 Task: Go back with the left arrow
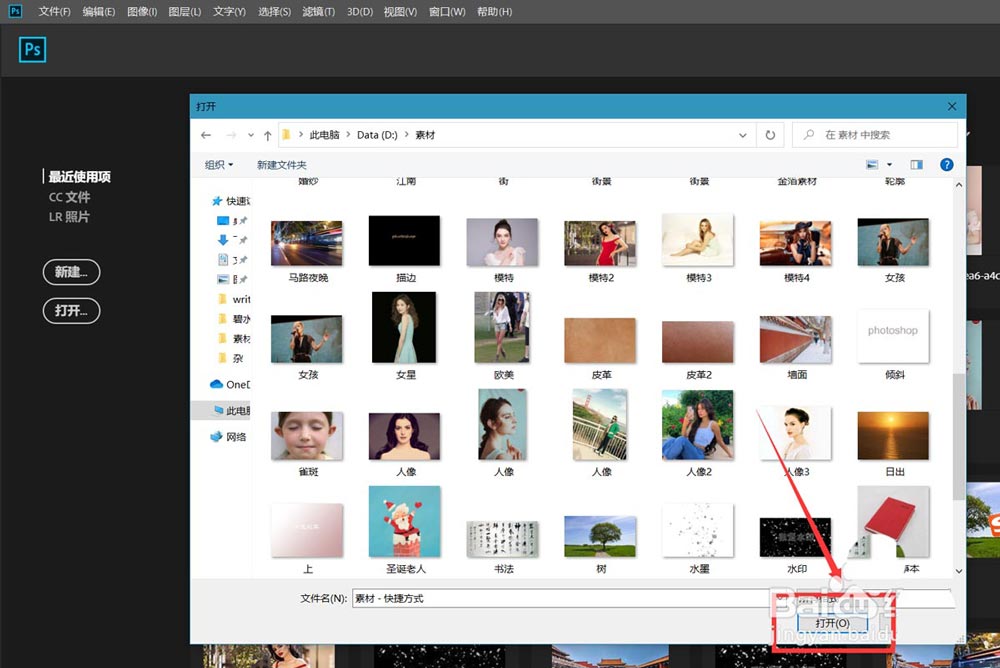point(205,135)
